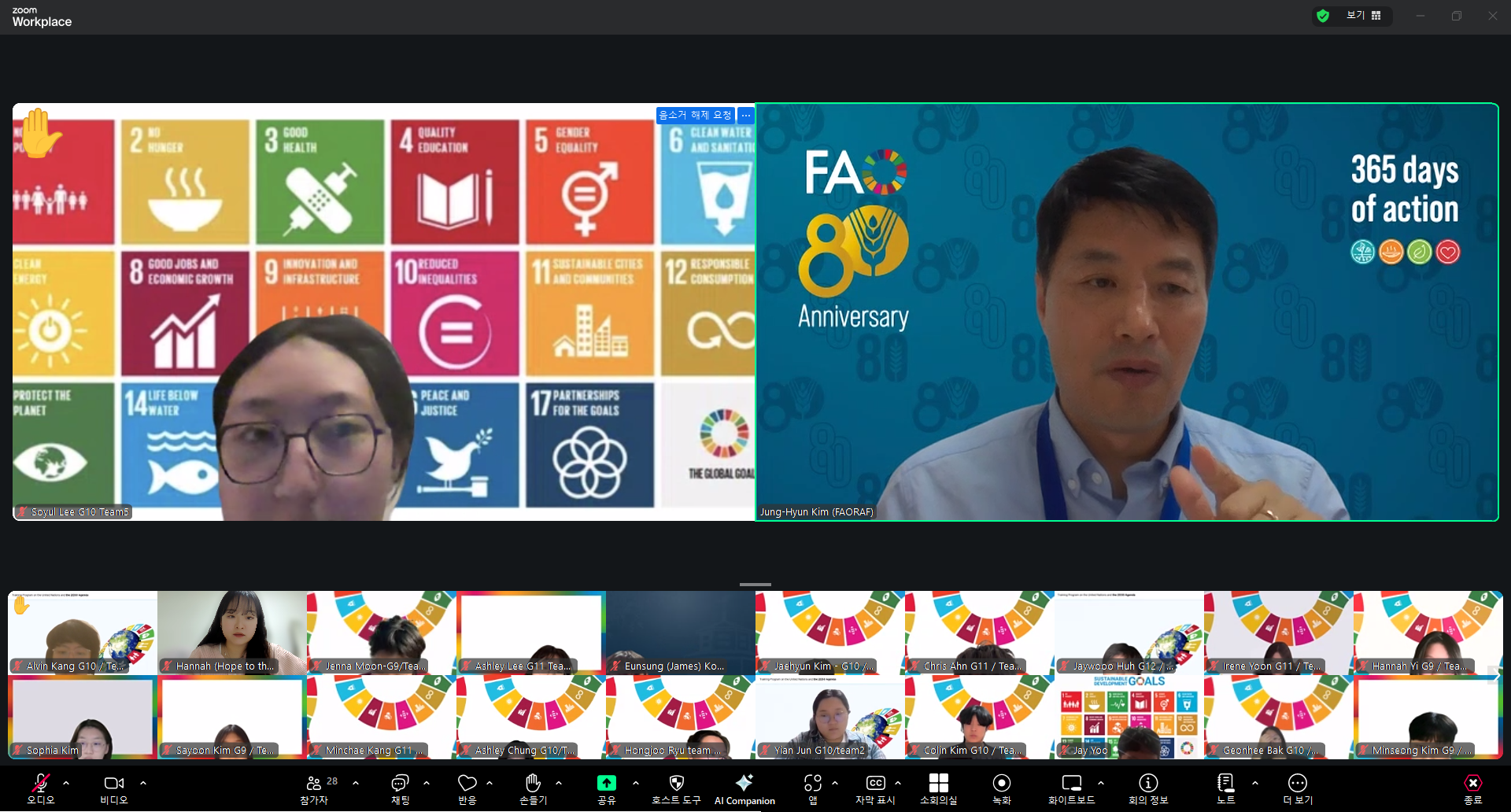Viewport: 1511px width, 812px height.
Task: Select Geonhee Bak G10 thumbnail
Action: (x=1279, y=718)
